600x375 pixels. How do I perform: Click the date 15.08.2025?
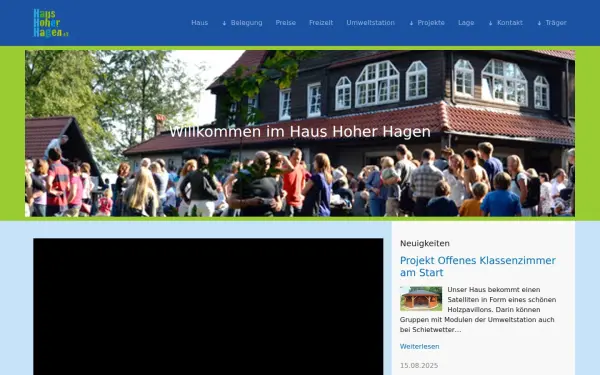pos(419,365)
